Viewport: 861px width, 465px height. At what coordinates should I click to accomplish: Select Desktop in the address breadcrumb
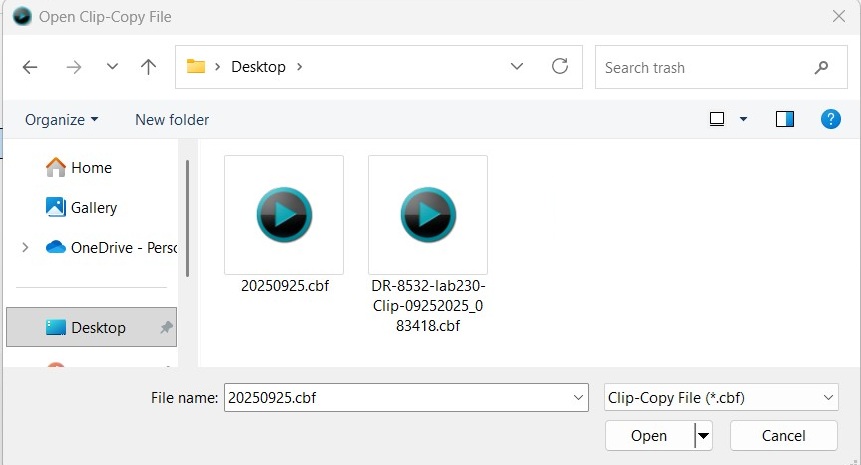coord(258,67)
